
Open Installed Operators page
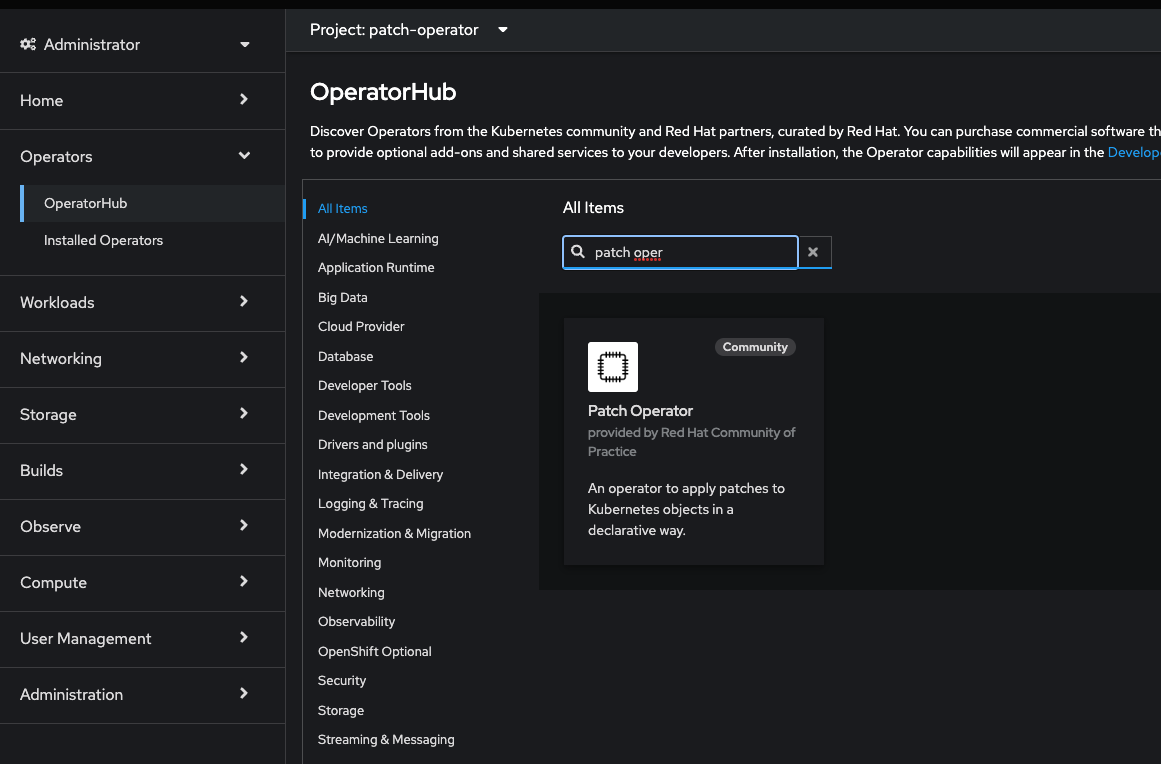click(103, 240)
